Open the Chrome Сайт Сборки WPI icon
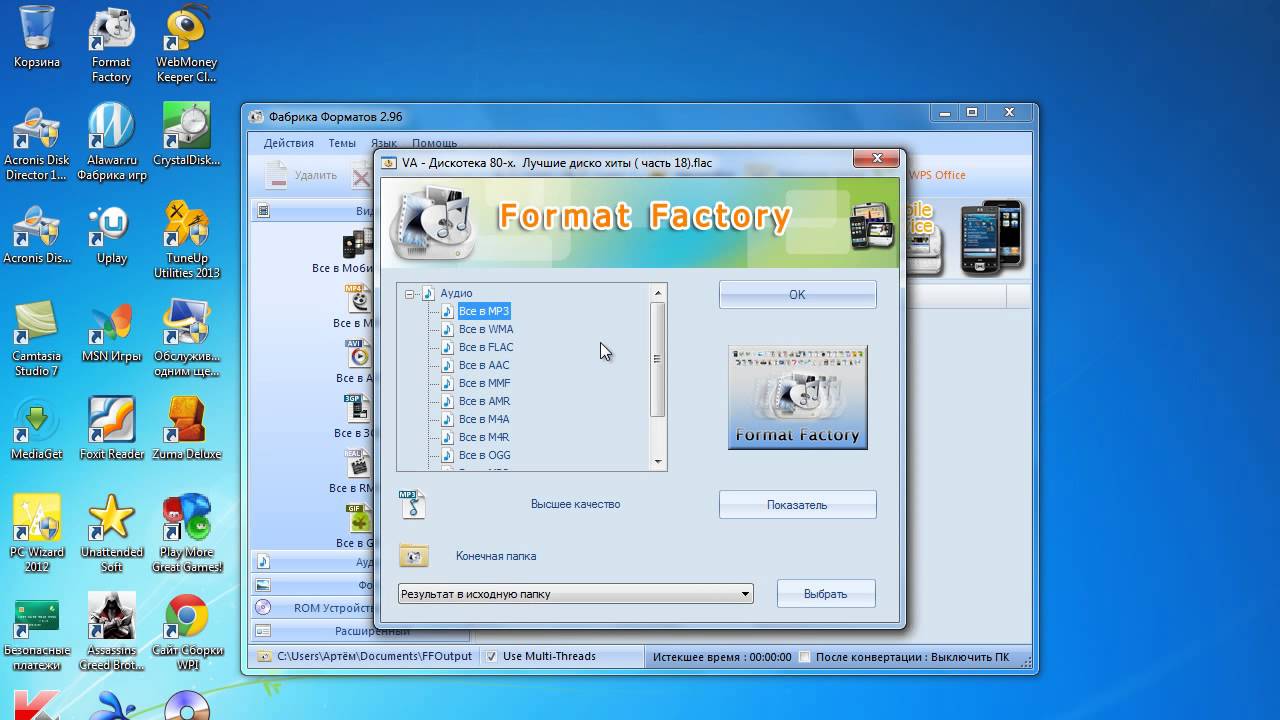Image resolution: width=1280 pixels, height=720 pixels. click(x=187, y=632)
